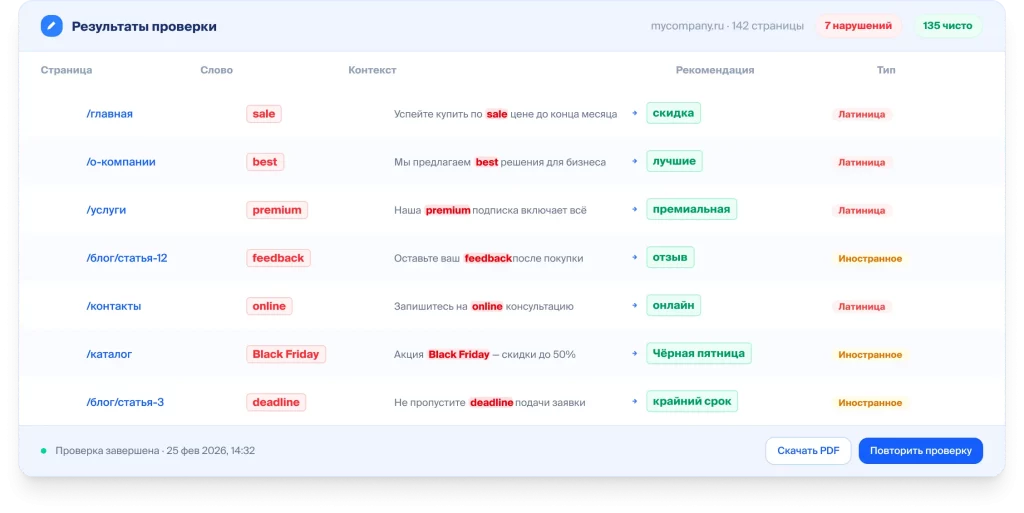Click arrow icon before 'Чёрная пятница' recommendation

[634, 354]
